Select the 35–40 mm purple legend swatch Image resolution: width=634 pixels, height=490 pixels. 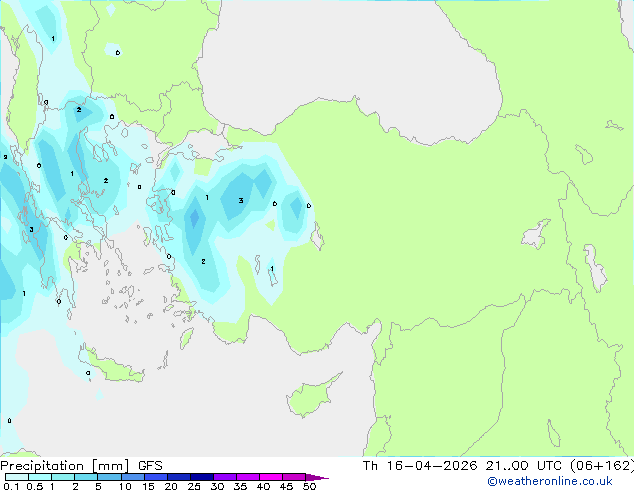click(248, 477)
